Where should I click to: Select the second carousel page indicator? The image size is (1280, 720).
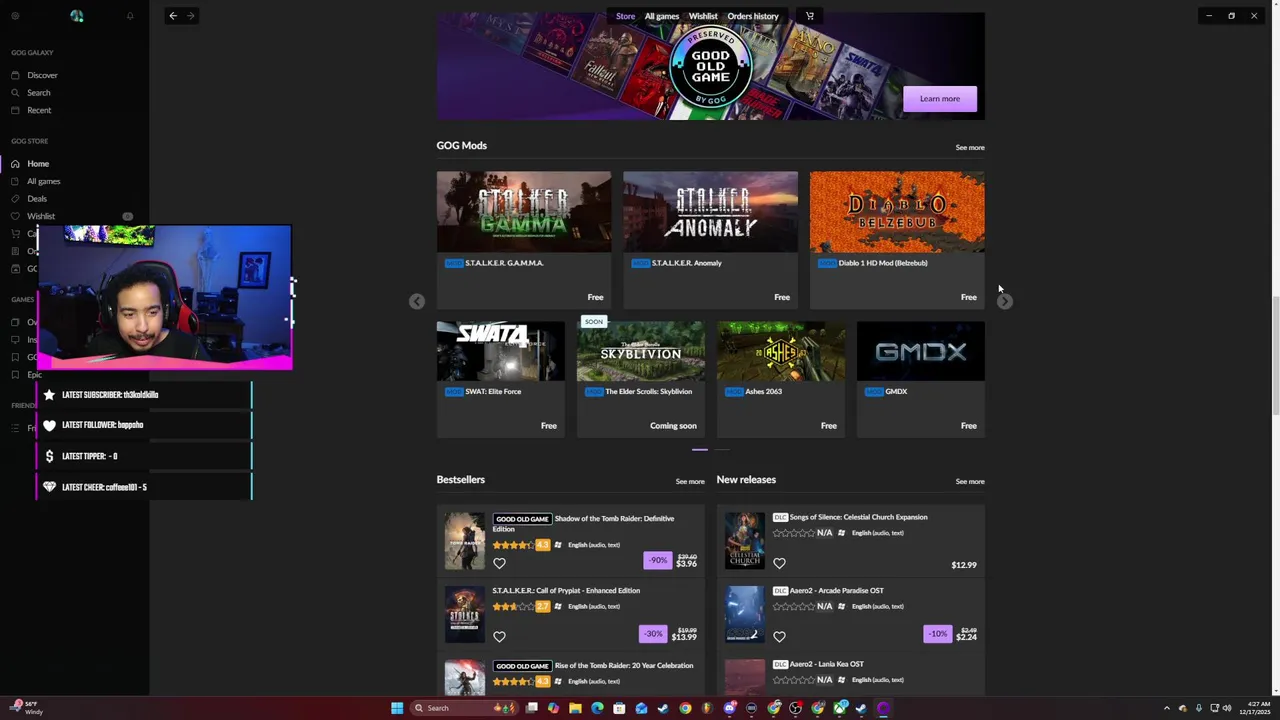722,450
